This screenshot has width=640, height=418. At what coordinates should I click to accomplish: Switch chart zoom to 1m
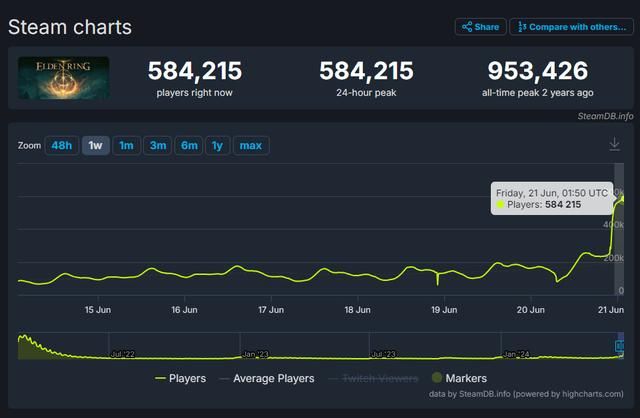(126, 146)
